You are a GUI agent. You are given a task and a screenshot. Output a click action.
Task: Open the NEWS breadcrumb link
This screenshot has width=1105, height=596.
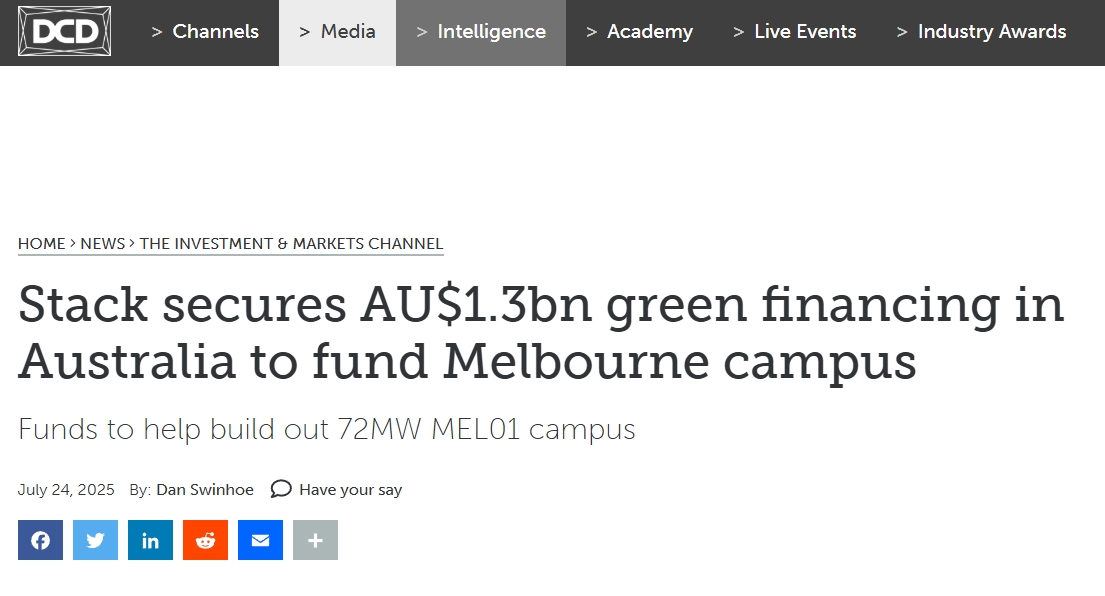(102, 243)
